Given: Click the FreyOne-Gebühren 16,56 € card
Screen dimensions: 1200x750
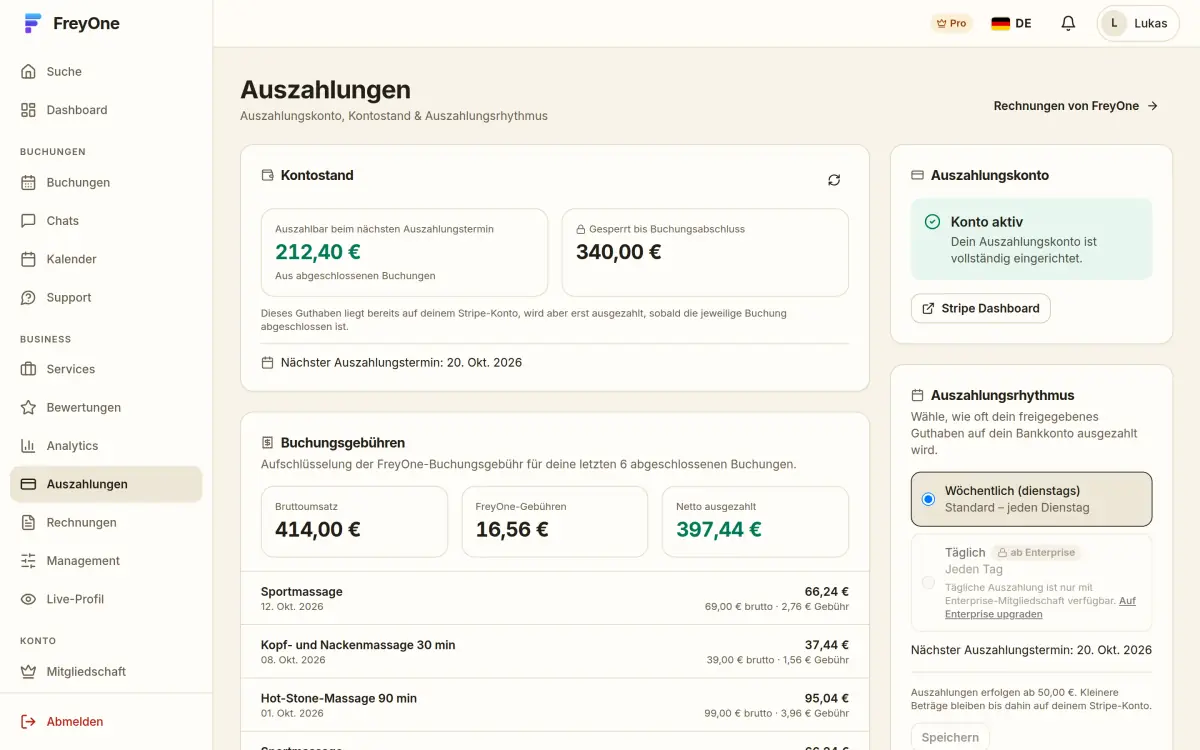Looking at the screenshot, I should [555, 522].
